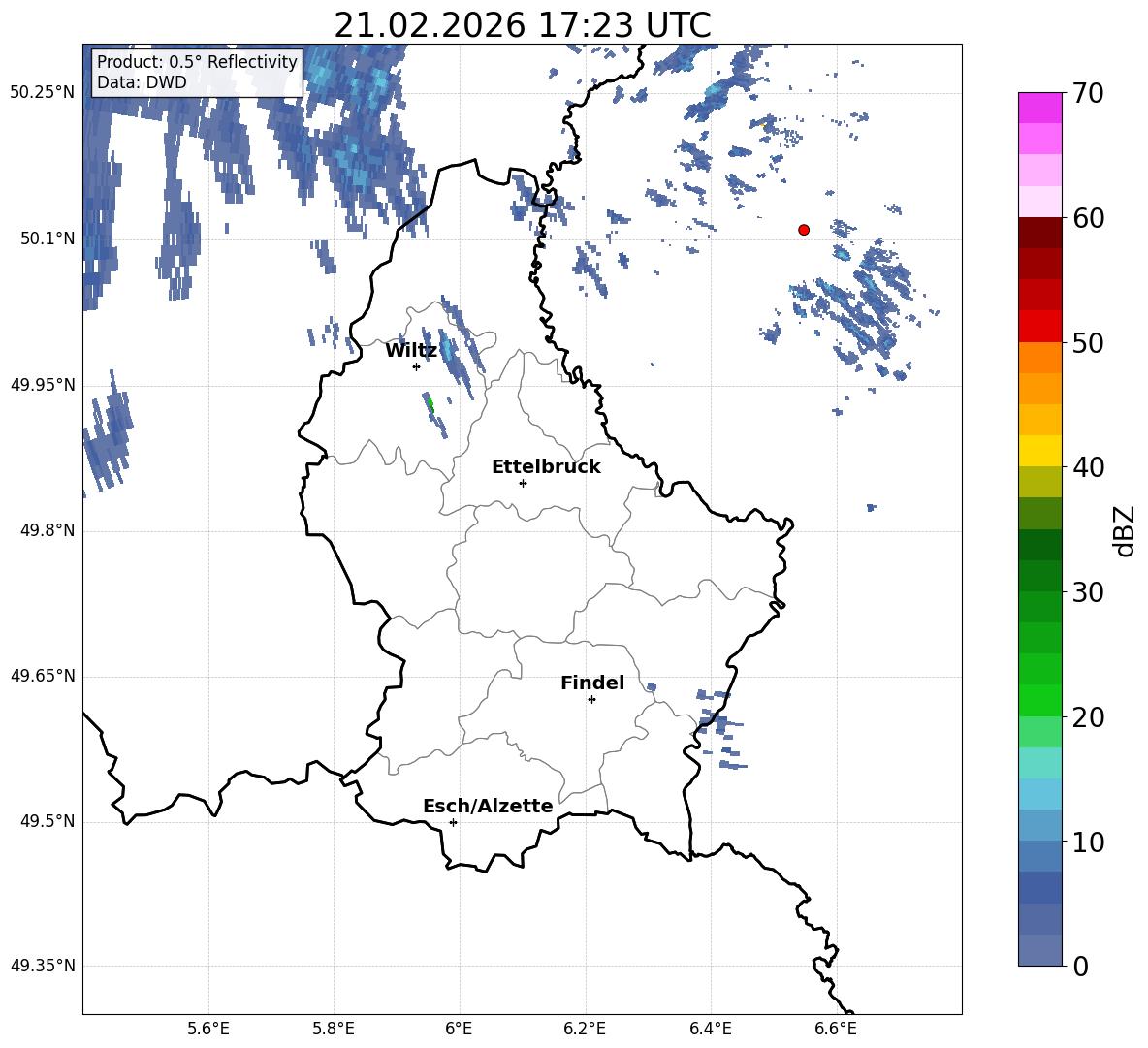Screen dimensions: 1148x1048
Task: Click the Esch/Alzette label
Action: pos(488,806)
